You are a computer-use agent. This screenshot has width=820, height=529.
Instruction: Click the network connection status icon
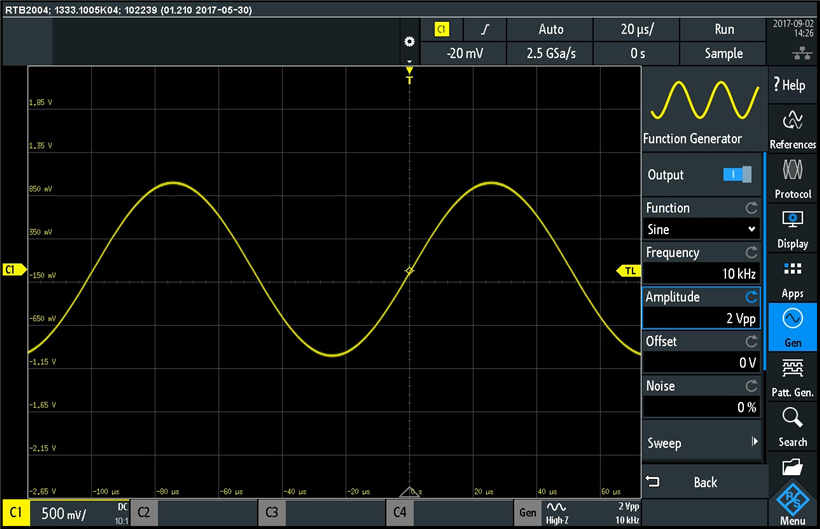[802, 53]
